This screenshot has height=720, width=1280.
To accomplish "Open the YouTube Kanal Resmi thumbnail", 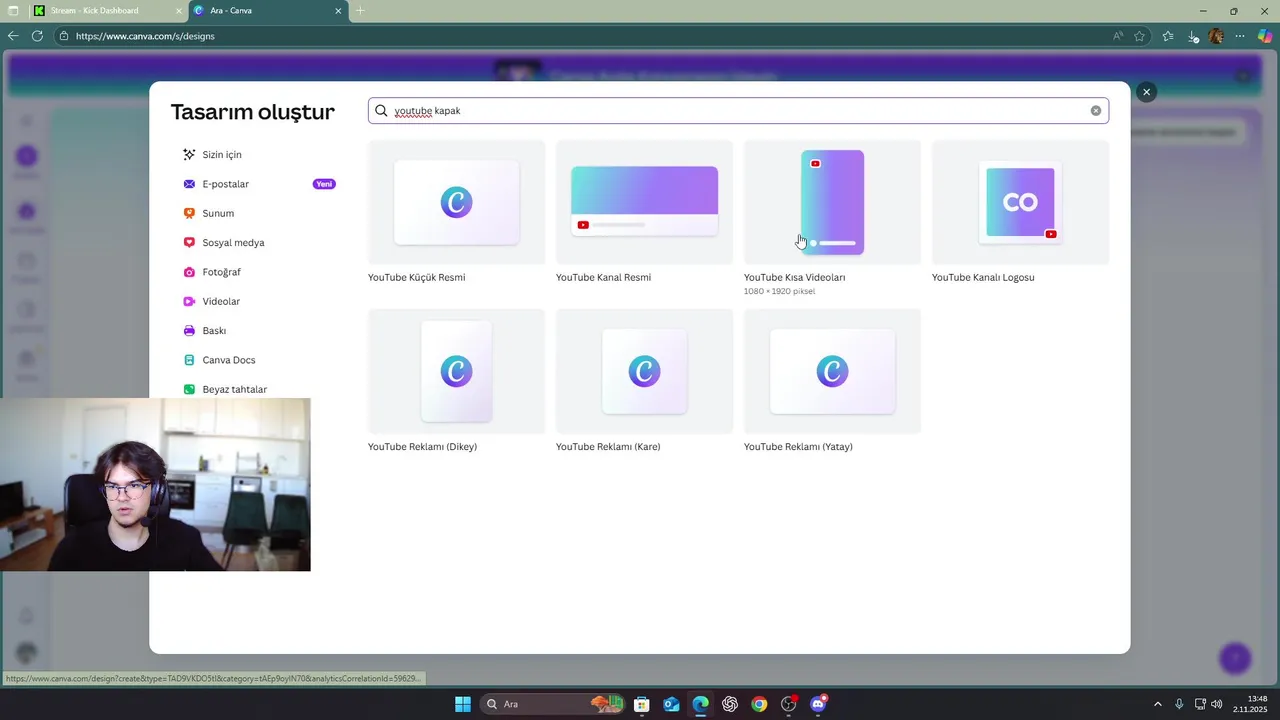I will pos(644,202).
